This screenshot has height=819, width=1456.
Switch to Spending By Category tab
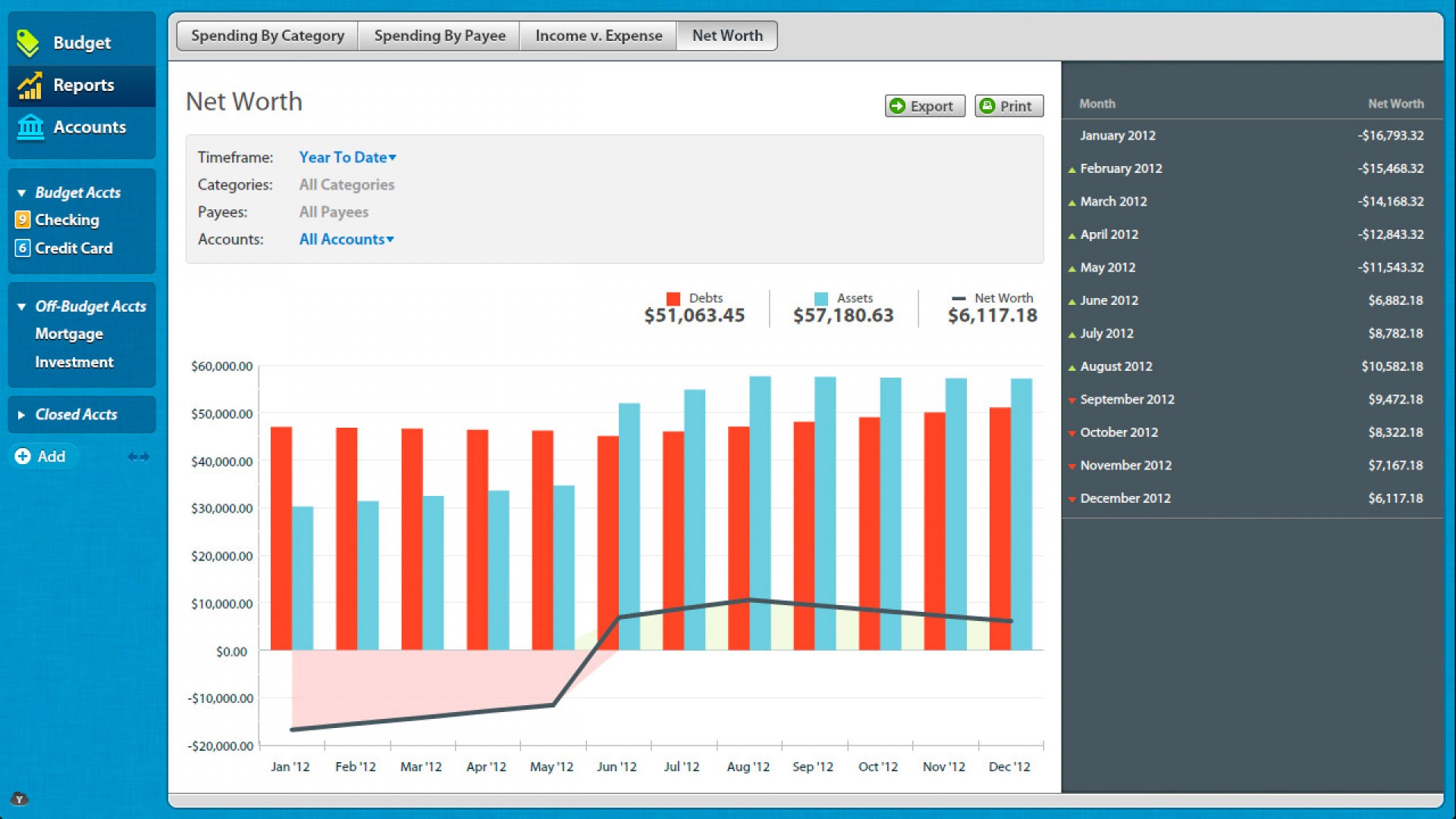tap(267, 36)
